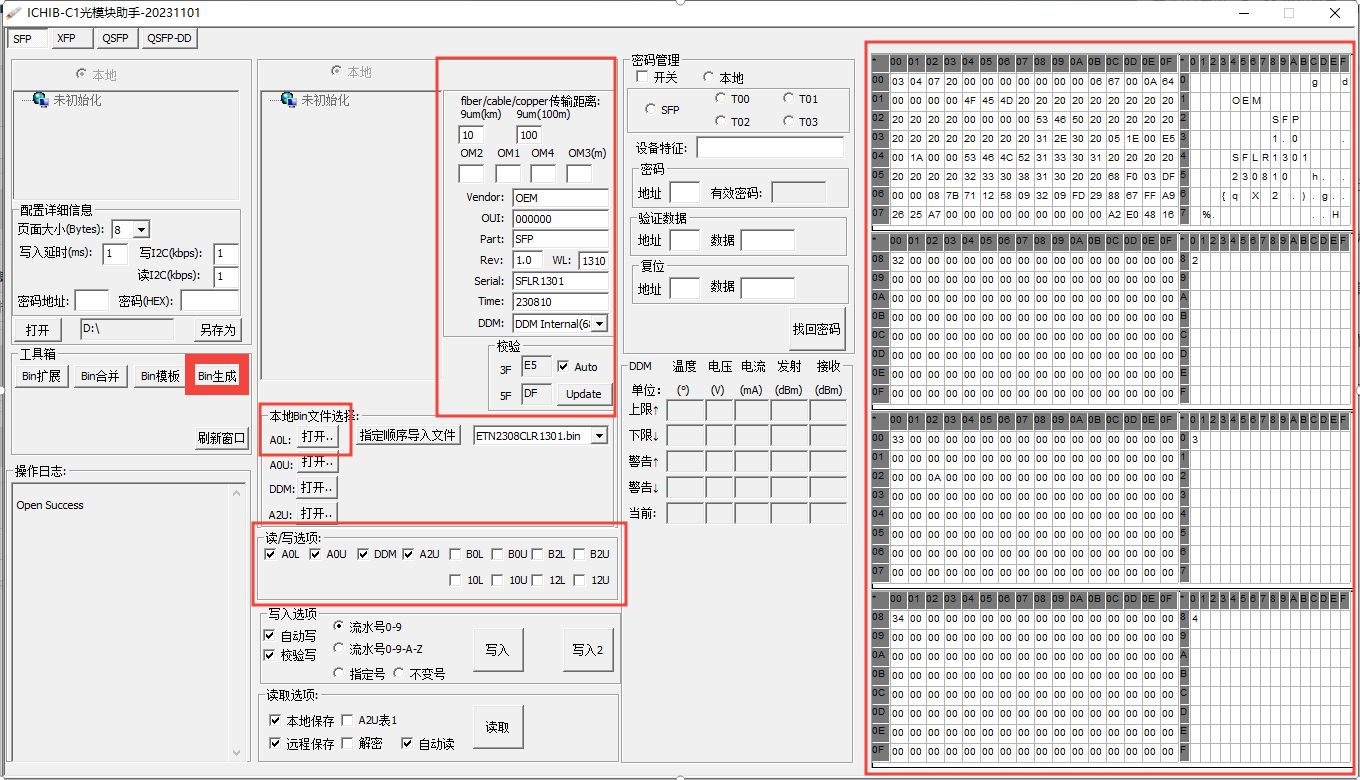1360x780 pixels.
Task: Click the 找回密码 button
Action: [x=818, y=328]
